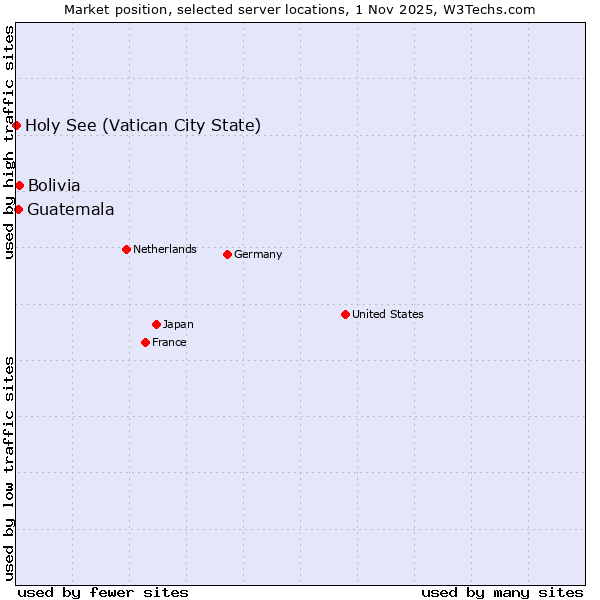Click the Germany label text
Viewport: 600px width, 600px height.
pyautogui.click(x=258, y=254)
